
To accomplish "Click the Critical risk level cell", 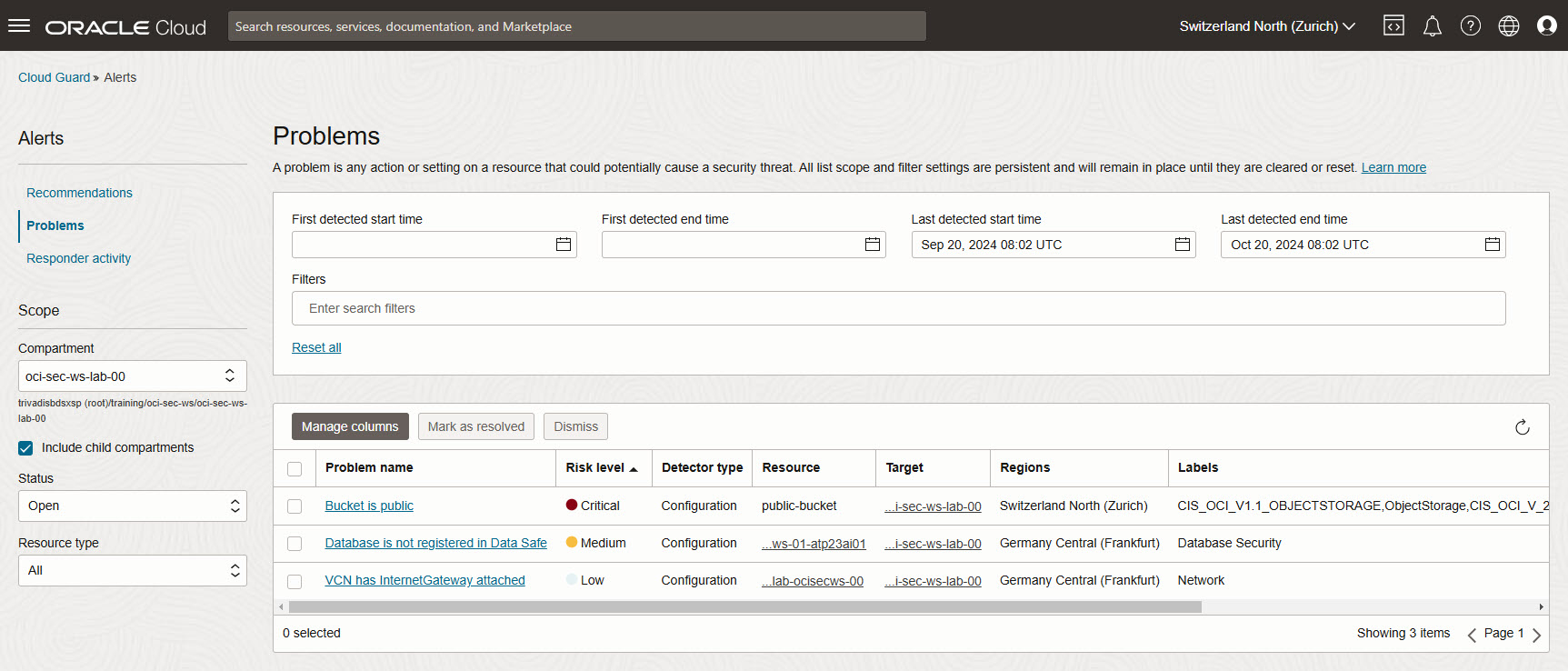I will click(x=593, y=506).
